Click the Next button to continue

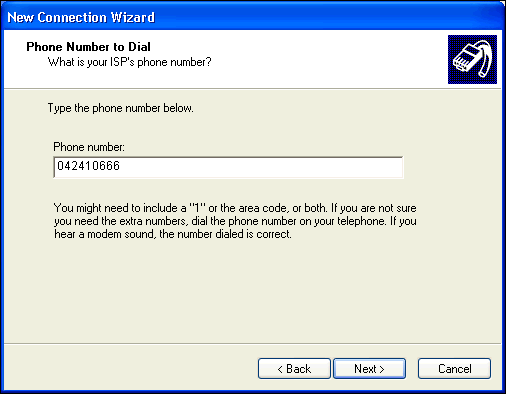coord(369,368)
